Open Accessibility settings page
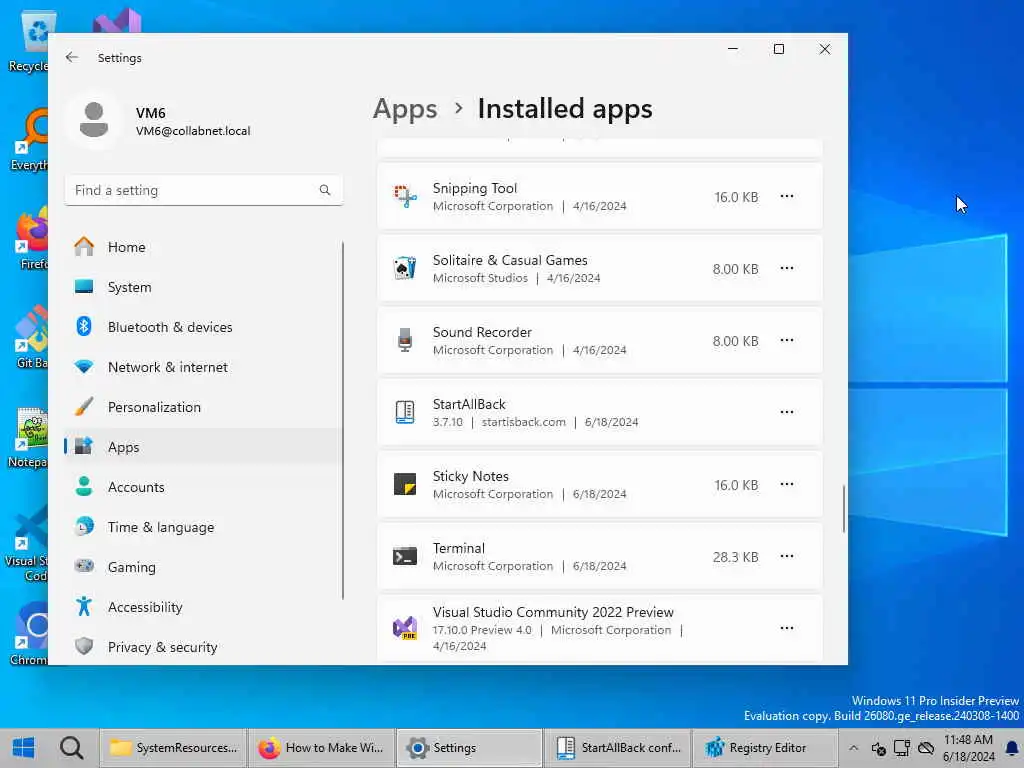Screen dimensions: 1024x768 [202, 607]
